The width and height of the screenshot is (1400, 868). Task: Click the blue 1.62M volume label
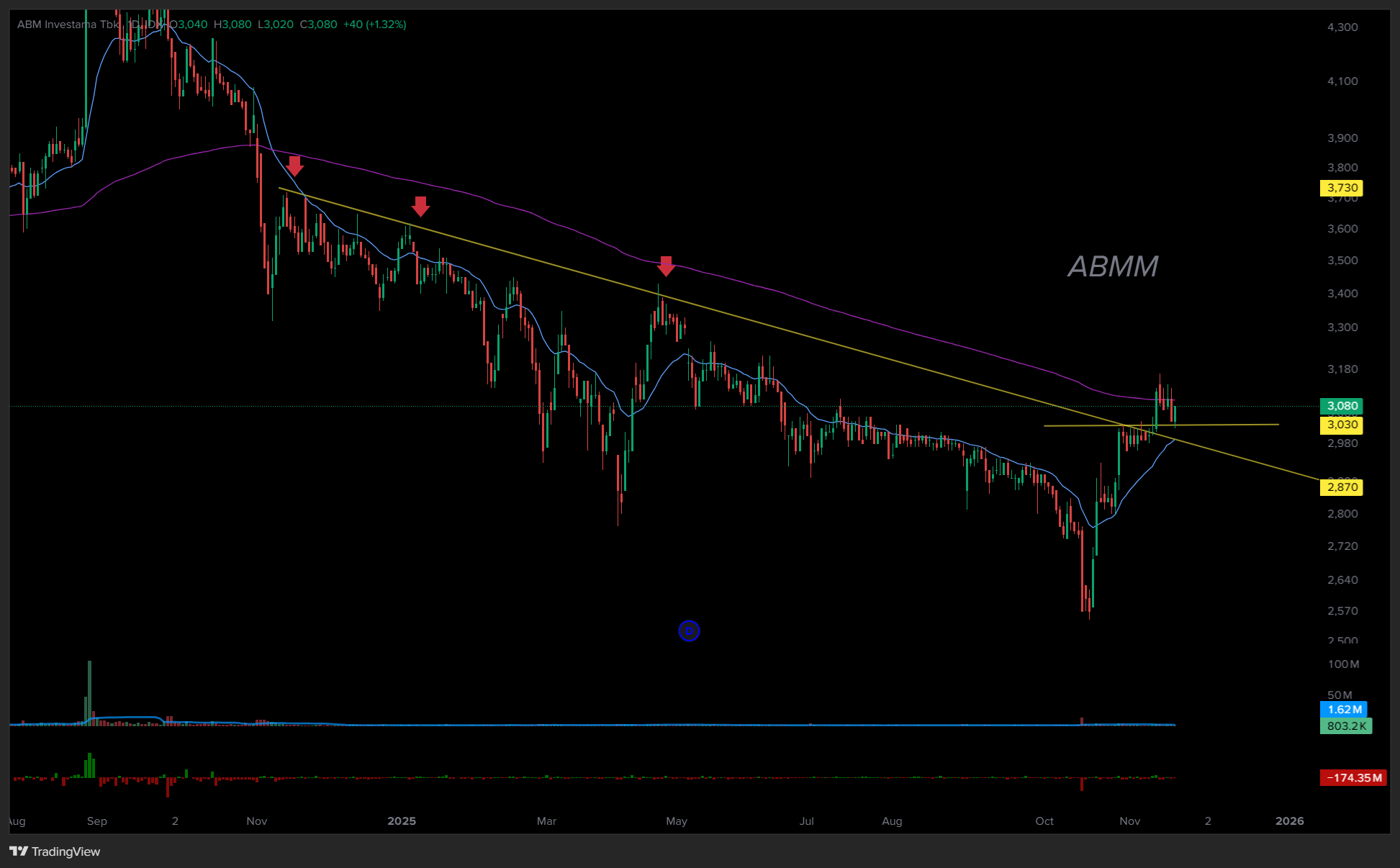pyautogui.click(x=1343, y=710)
